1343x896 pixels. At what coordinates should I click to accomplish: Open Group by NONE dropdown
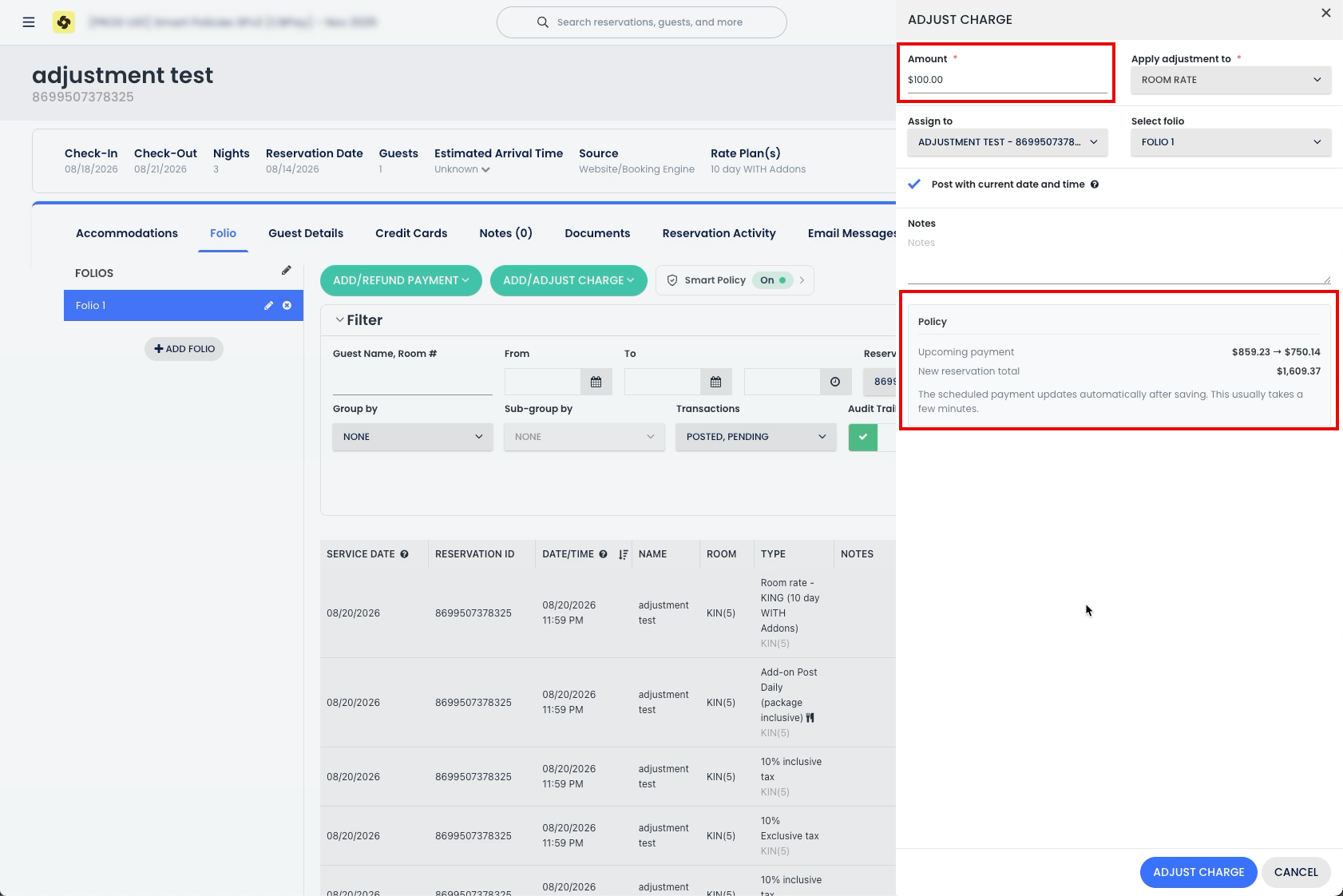click(413, 437)
